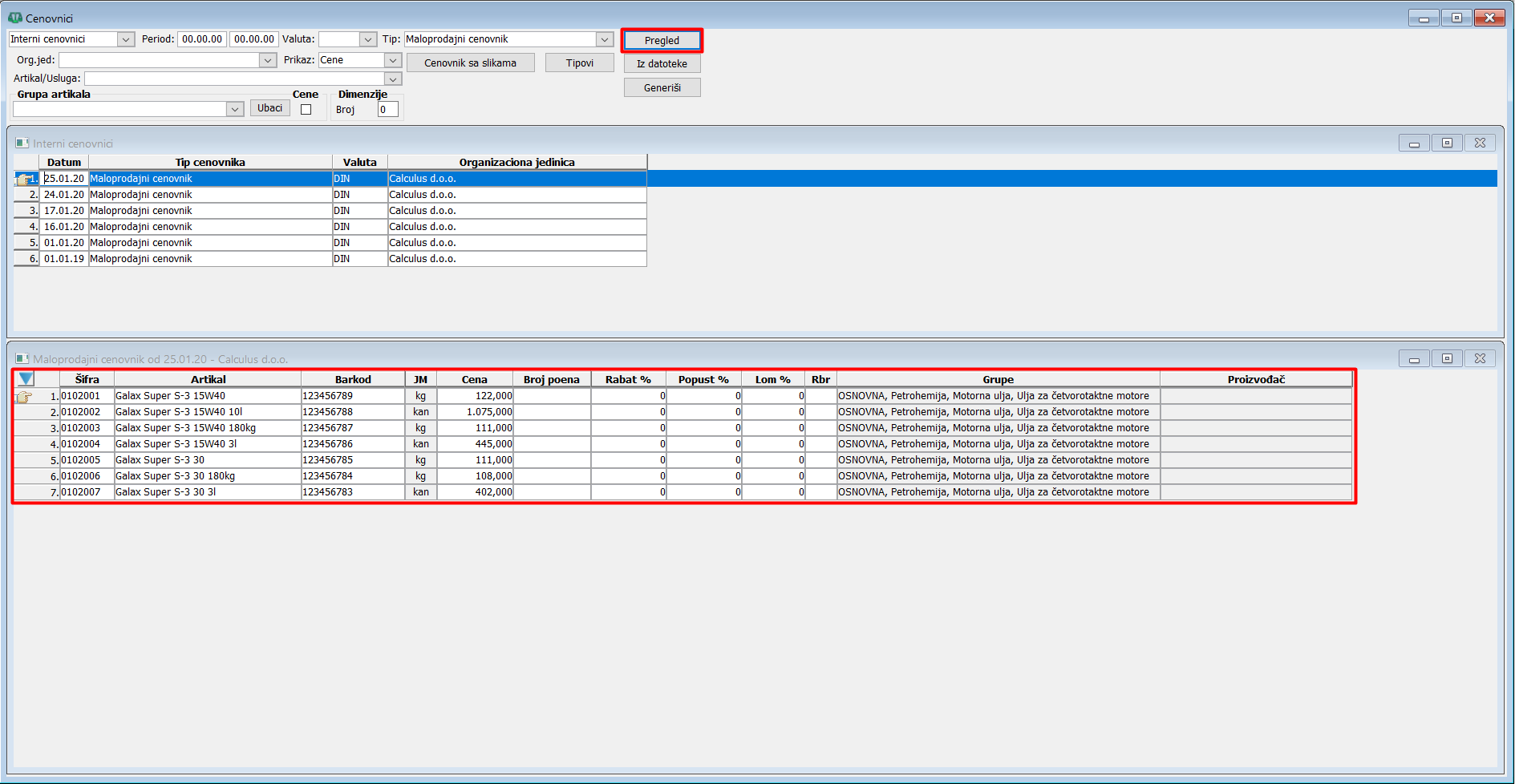Sort by the Cena column header
Viewport: 1515px width, 784px height.
pyautogui.click(x=474, y=379)
